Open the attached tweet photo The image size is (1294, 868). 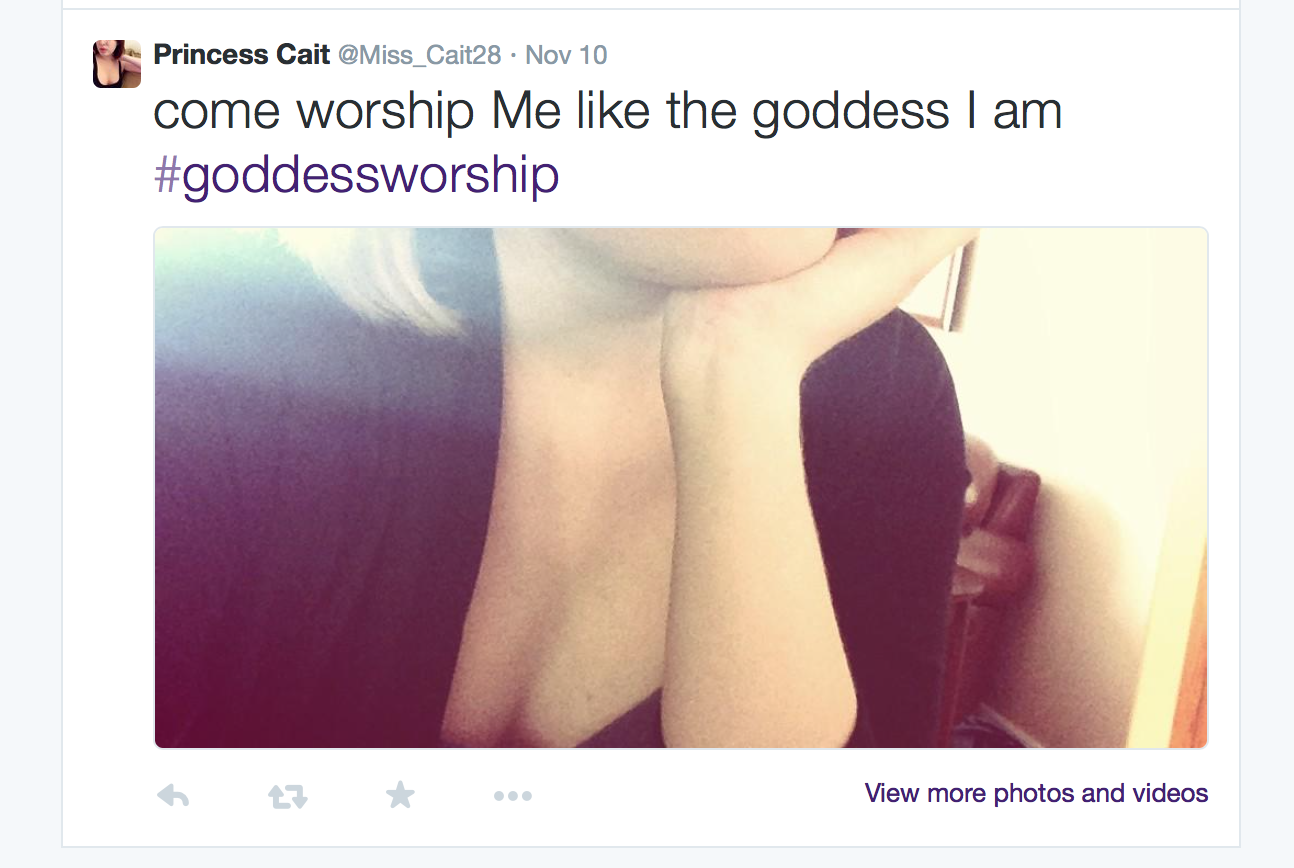coord(681,488)
